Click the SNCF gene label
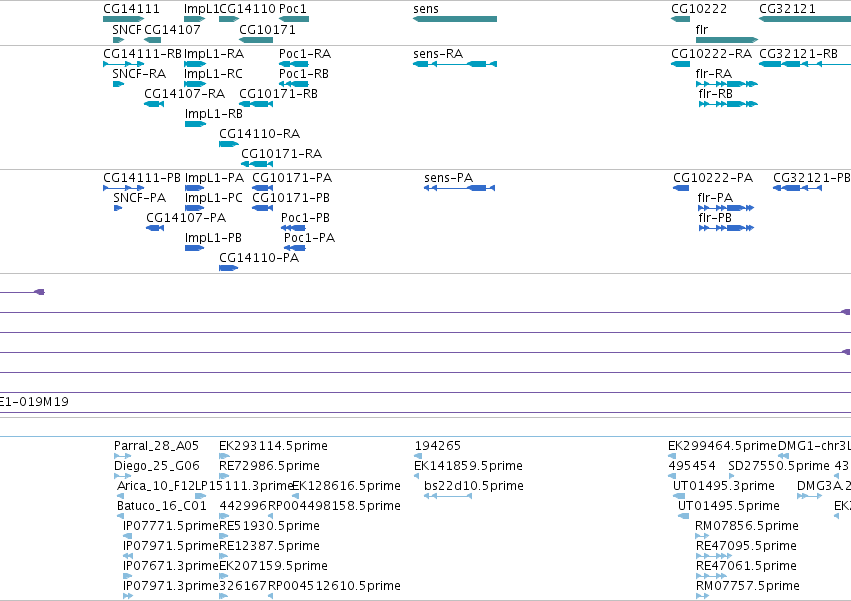This screenshot has height=601, width=851. 126,29
